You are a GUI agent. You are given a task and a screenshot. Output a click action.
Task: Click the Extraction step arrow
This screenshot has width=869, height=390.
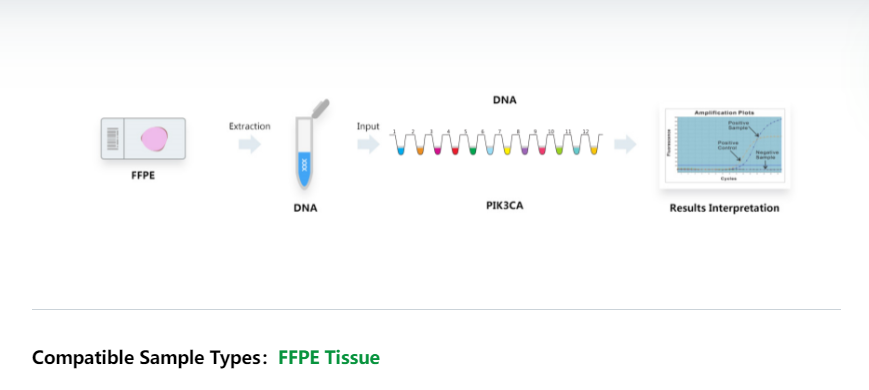[250, 145]
